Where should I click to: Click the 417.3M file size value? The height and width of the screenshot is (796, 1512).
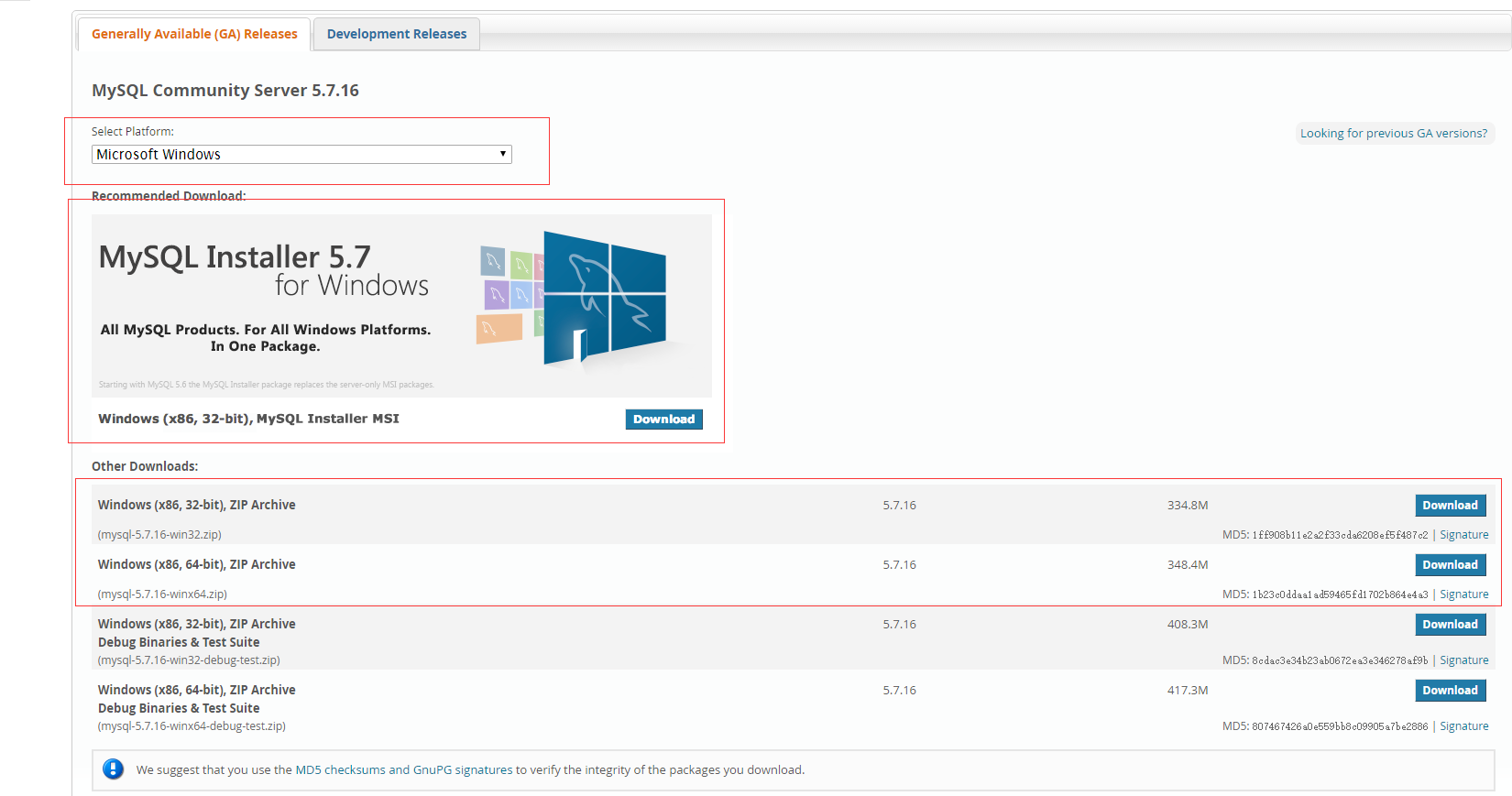click(1188, 690)
